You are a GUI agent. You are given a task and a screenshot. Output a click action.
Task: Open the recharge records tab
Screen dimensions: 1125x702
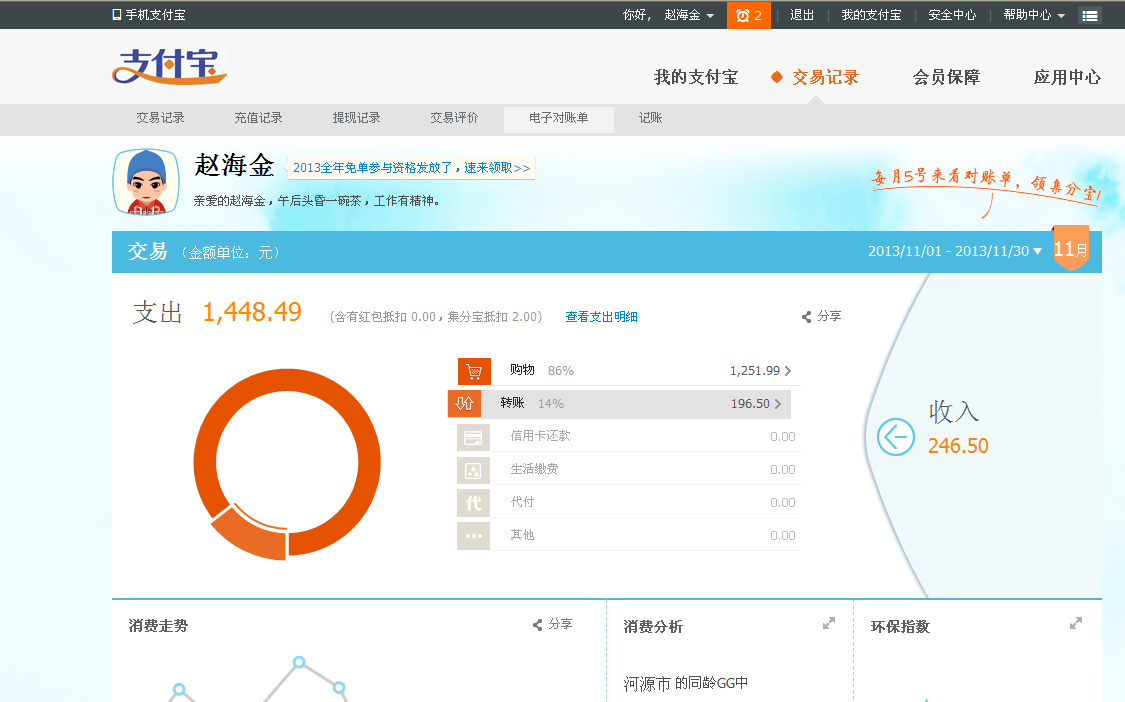coord(258,118)
